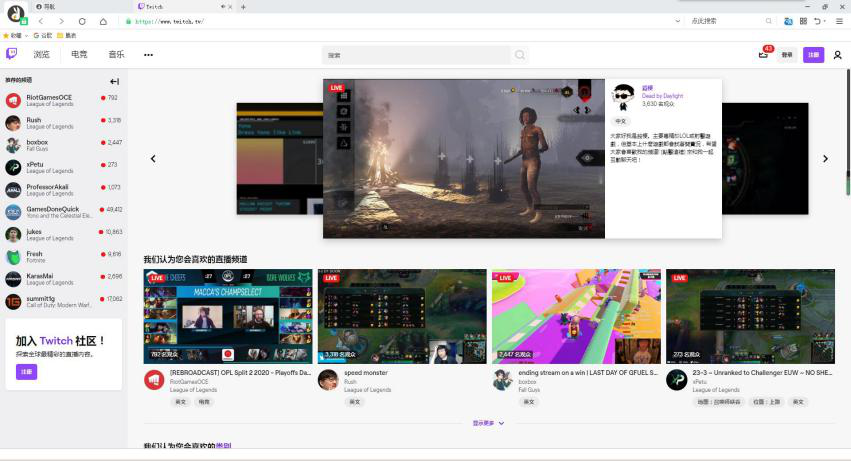Image resolution: width=851 pixels, height=461 pixels.
Task: Click the Twitch search input field
Action: (416, 55)
